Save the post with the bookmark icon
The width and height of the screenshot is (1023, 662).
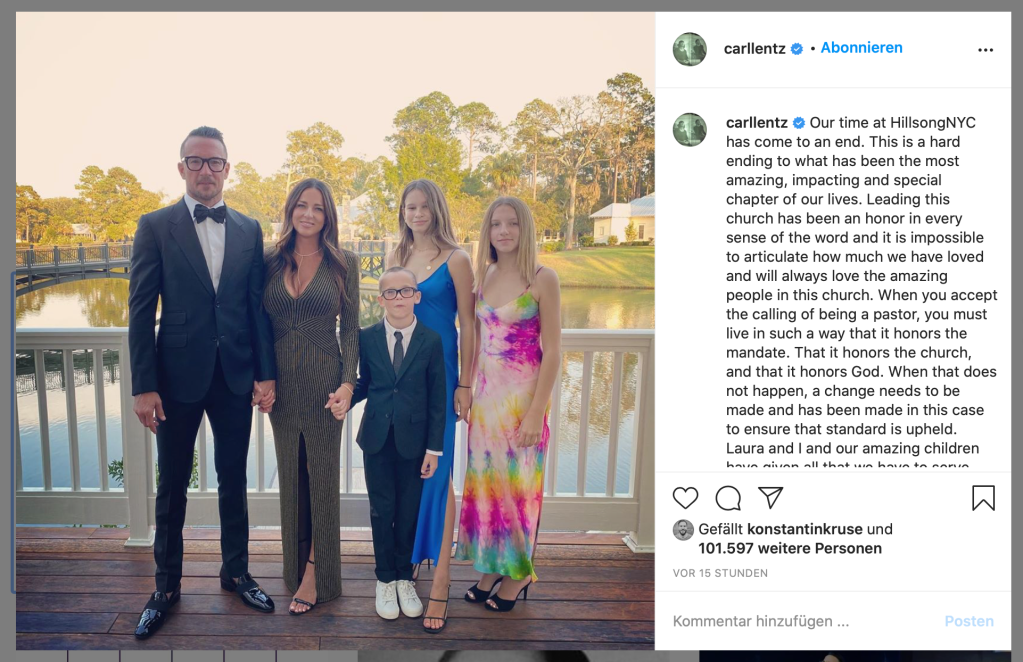click(x=983, y=498)
